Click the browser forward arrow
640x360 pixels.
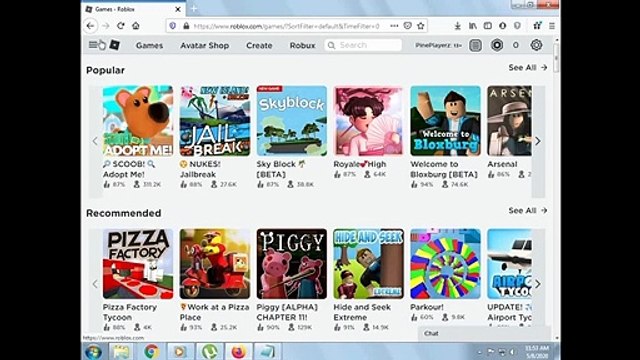point(106,26)
